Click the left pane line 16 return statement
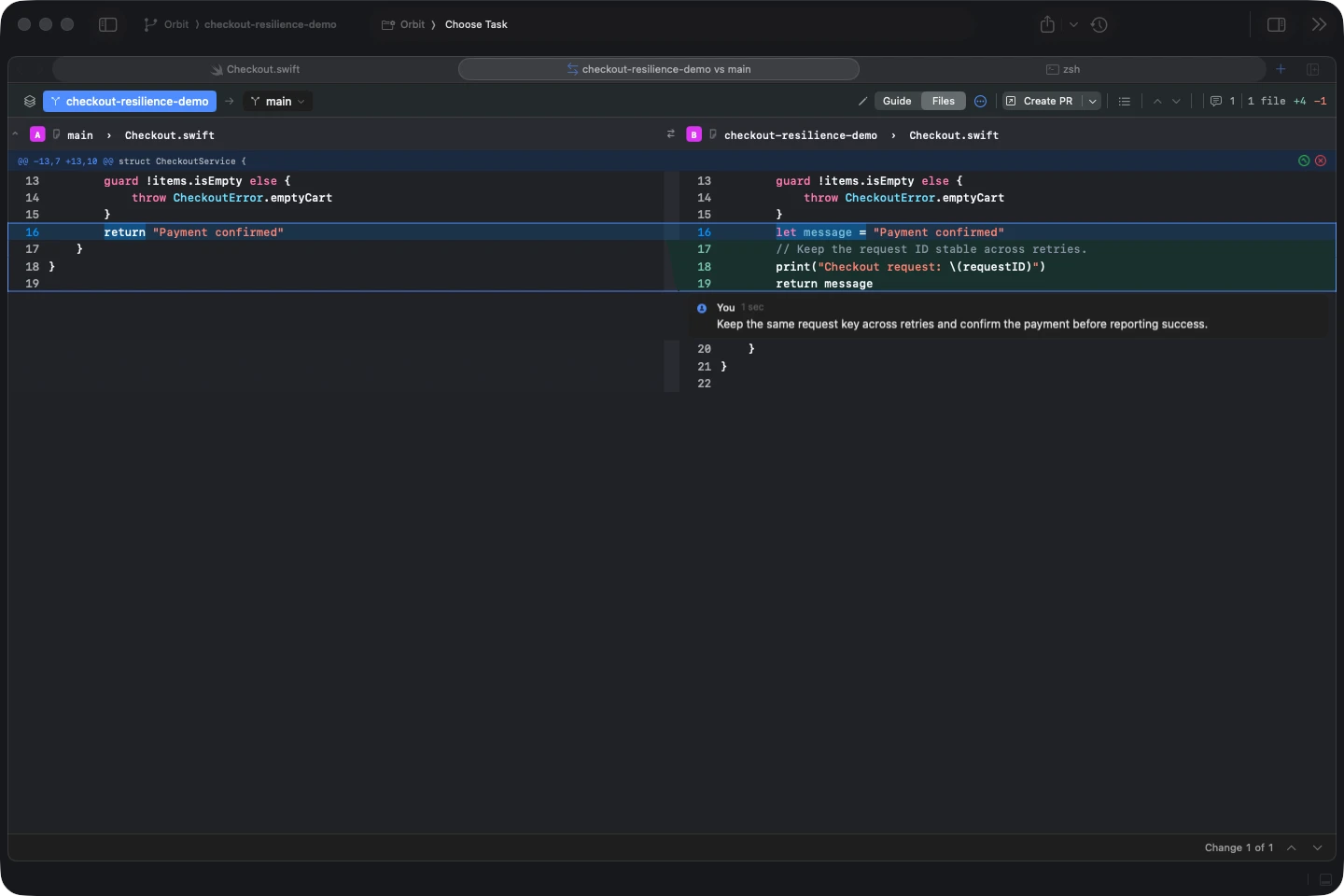Image resolution: width=1344 pixels, height=896 pixels. (193, 232)
